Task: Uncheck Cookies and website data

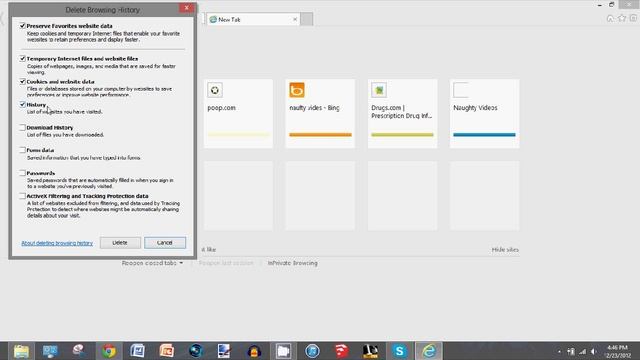Action: pos(22,82)
